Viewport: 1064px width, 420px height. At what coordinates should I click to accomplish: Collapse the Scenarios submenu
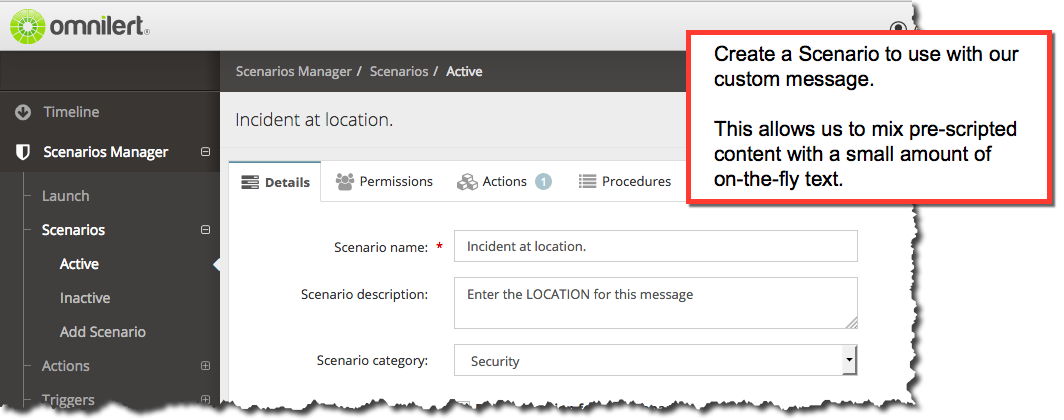pos(206,230)
